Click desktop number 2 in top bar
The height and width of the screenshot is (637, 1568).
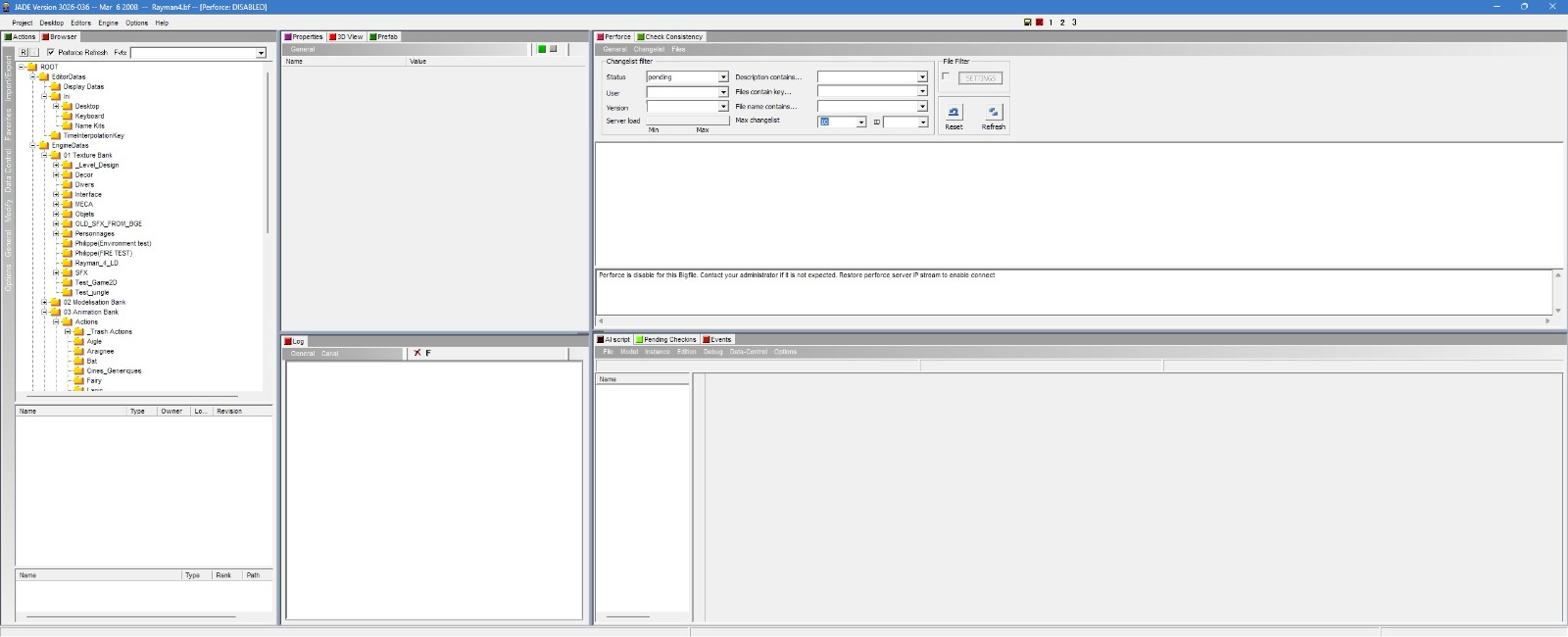coord(1062,23)
